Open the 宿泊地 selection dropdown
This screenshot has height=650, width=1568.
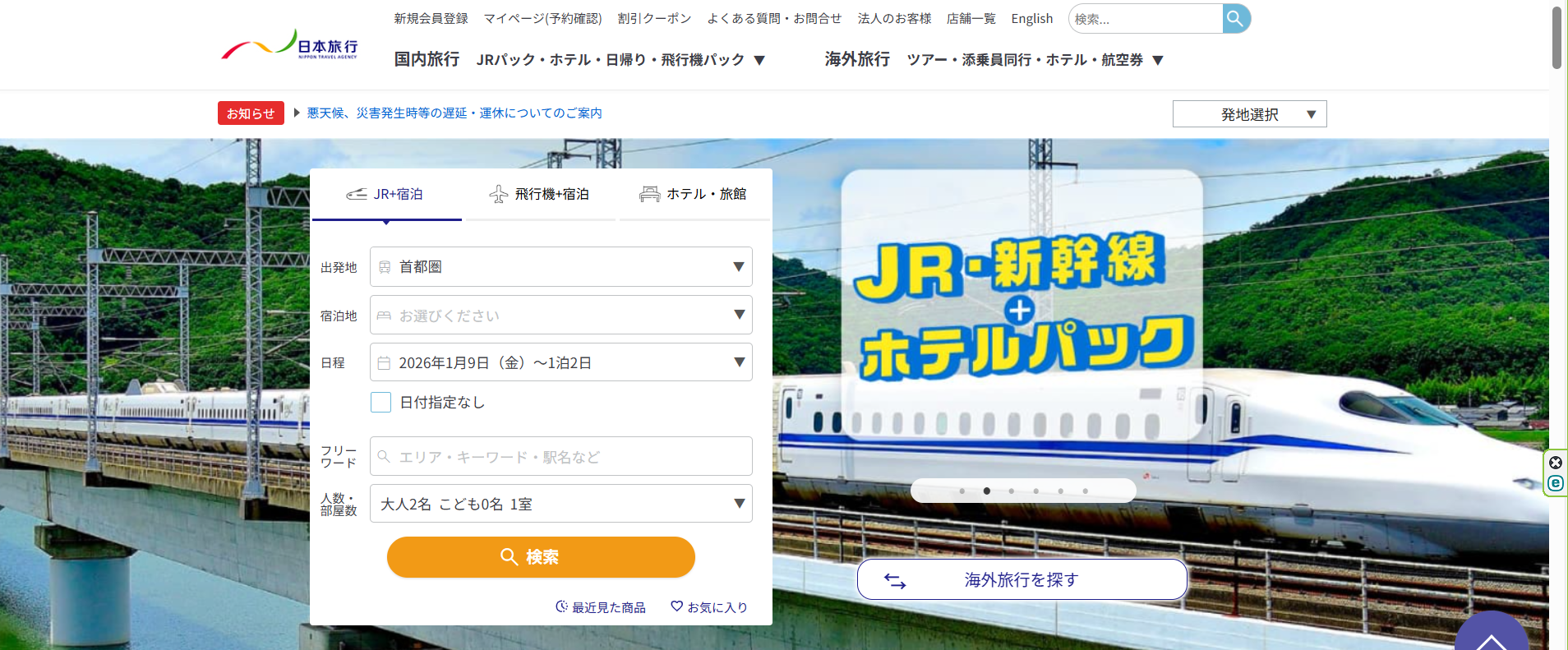[x=561, y=315]
